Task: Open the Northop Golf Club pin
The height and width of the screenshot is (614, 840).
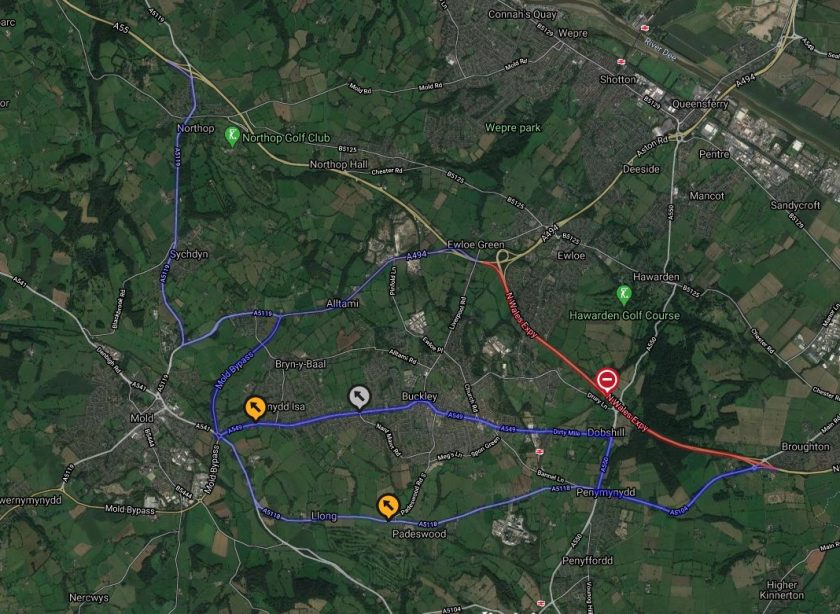Action: tap(231, 137)
